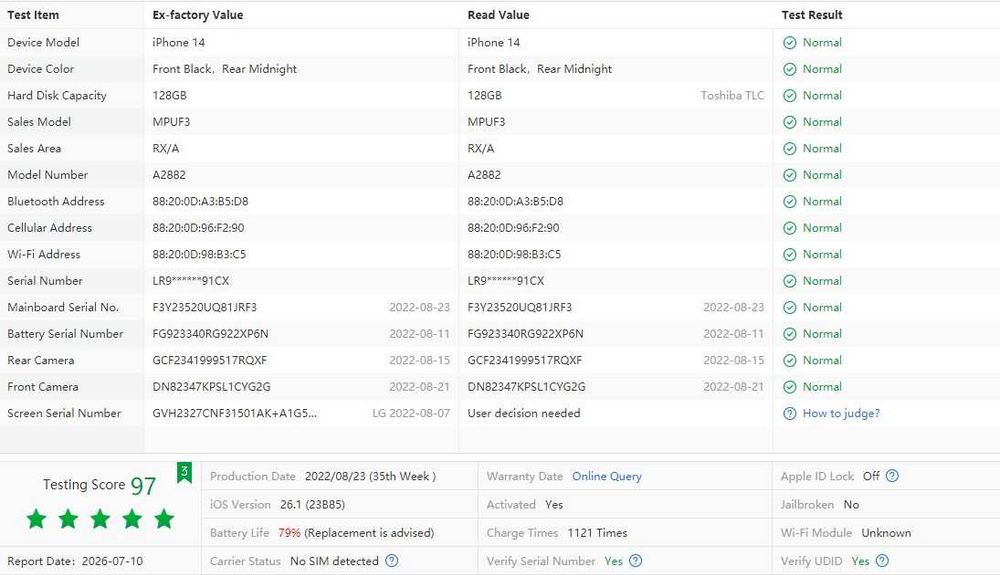Click read battery serial FG923340RG922XP6N
Image resolution: width=1000 pixels, height=575 pixels.
coord(526,333)
